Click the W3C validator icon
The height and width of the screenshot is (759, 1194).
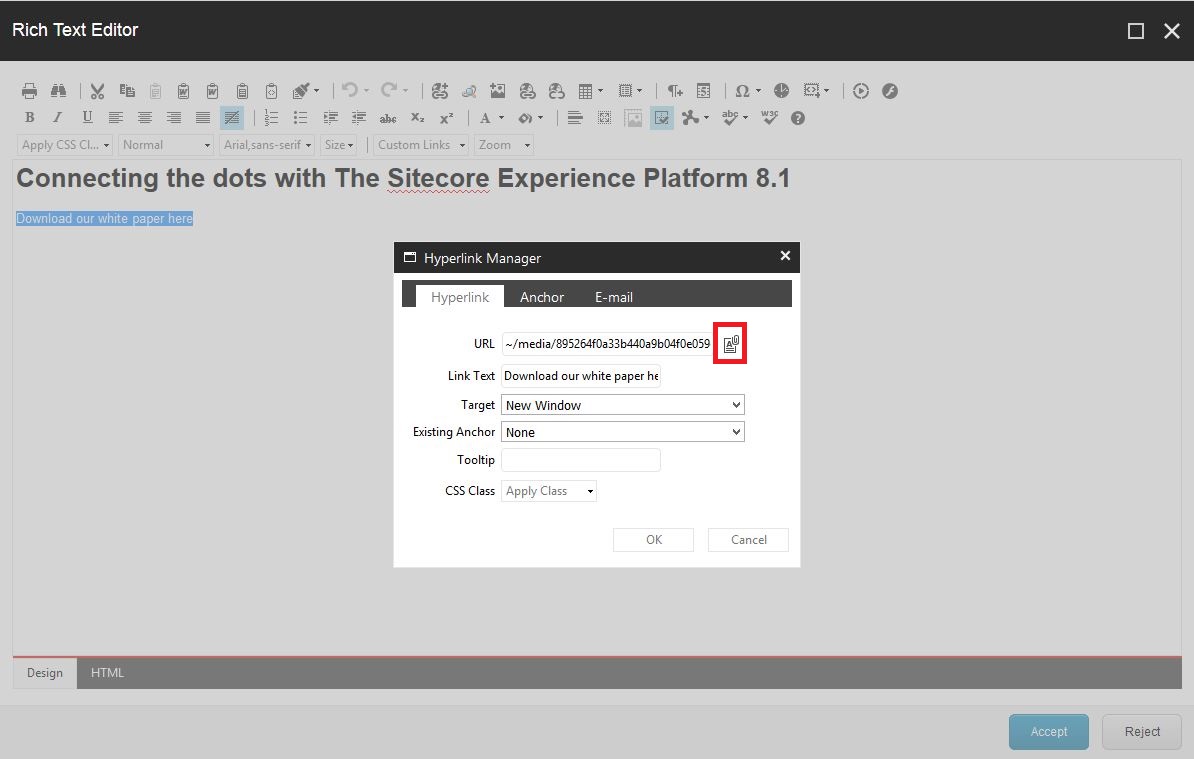click(x=769, y=117)
